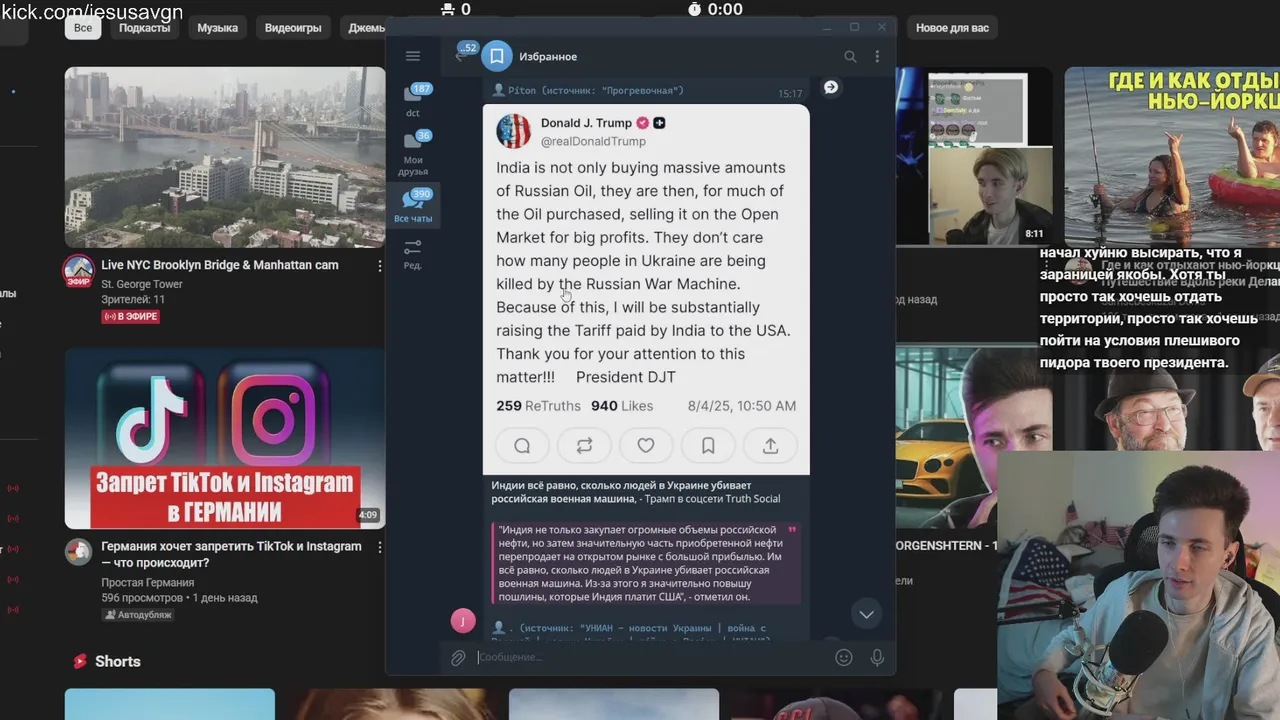Select the Музыка filter chip
Image resolution: width=1280 pixels, height=720 pixels.
click(217, 28)
